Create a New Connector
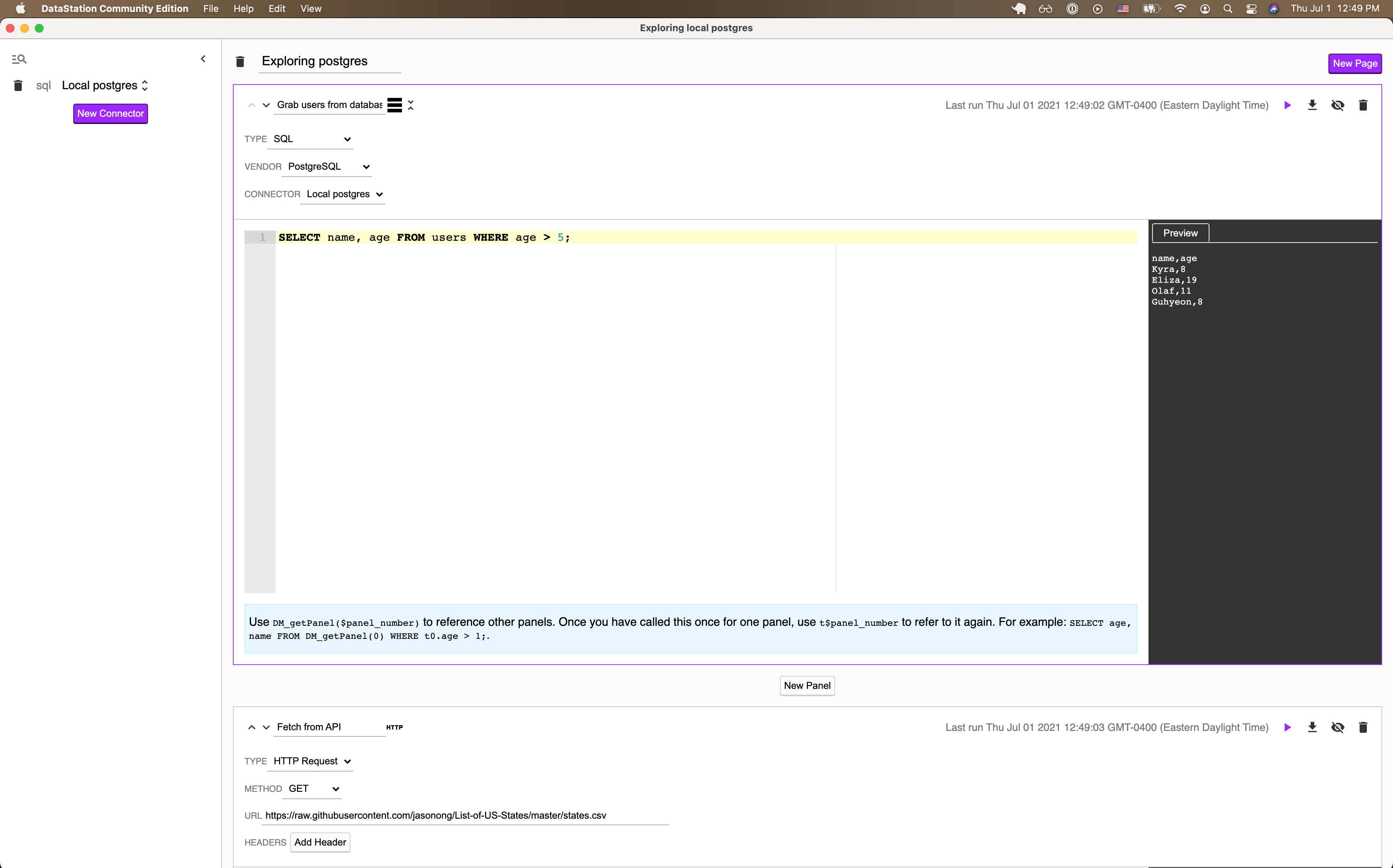This screenshot has height=868, width=1393. tap(110, 113)
